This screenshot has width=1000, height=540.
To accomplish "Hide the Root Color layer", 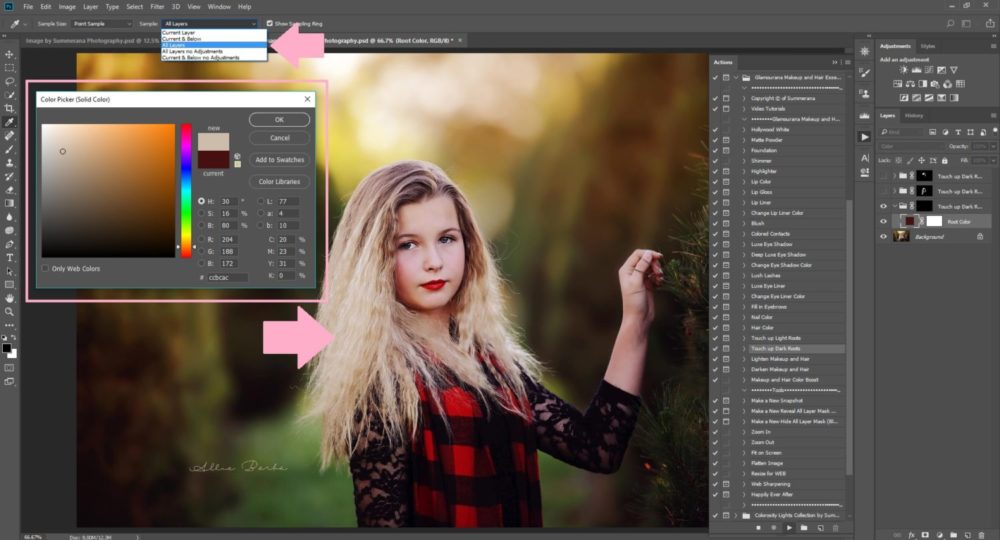I will 883,221.
